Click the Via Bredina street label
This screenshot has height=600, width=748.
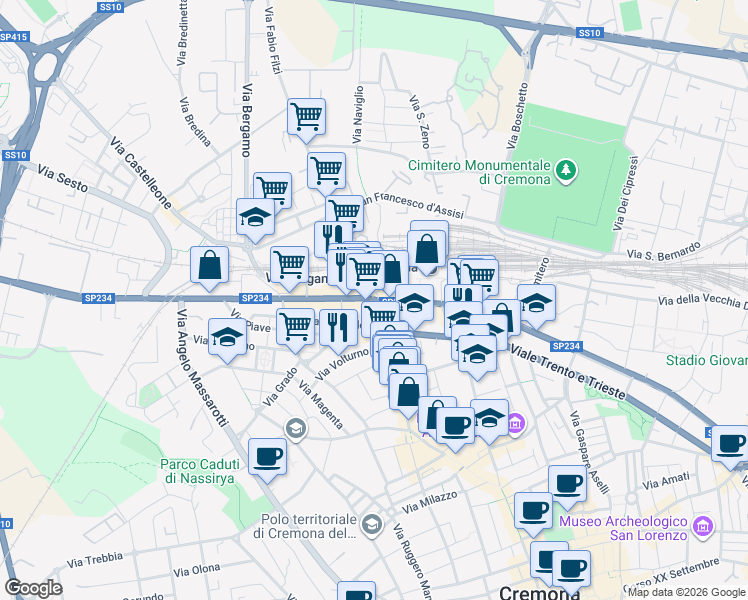195,122
